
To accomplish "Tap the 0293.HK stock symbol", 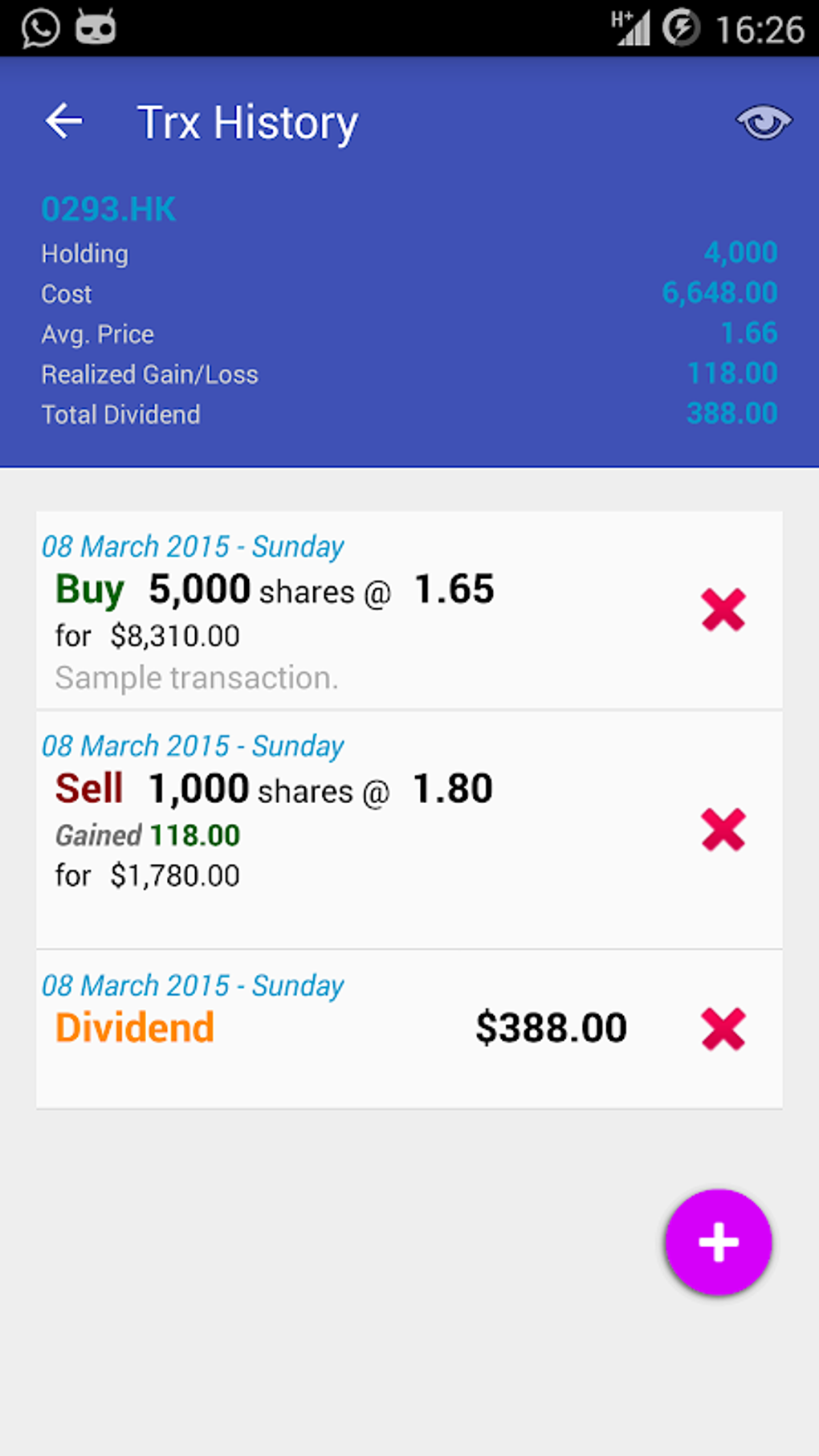I will 108,210.
